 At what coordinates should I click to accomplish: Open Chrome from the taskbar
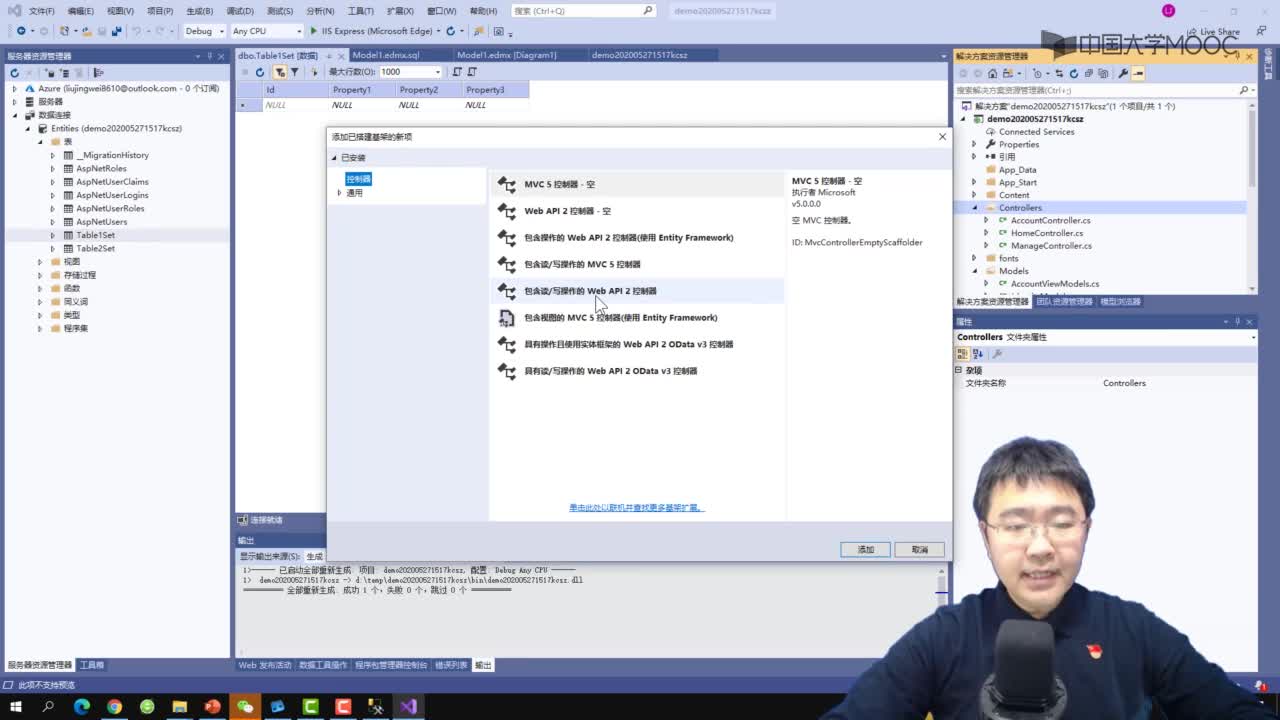tap(114, 707)
